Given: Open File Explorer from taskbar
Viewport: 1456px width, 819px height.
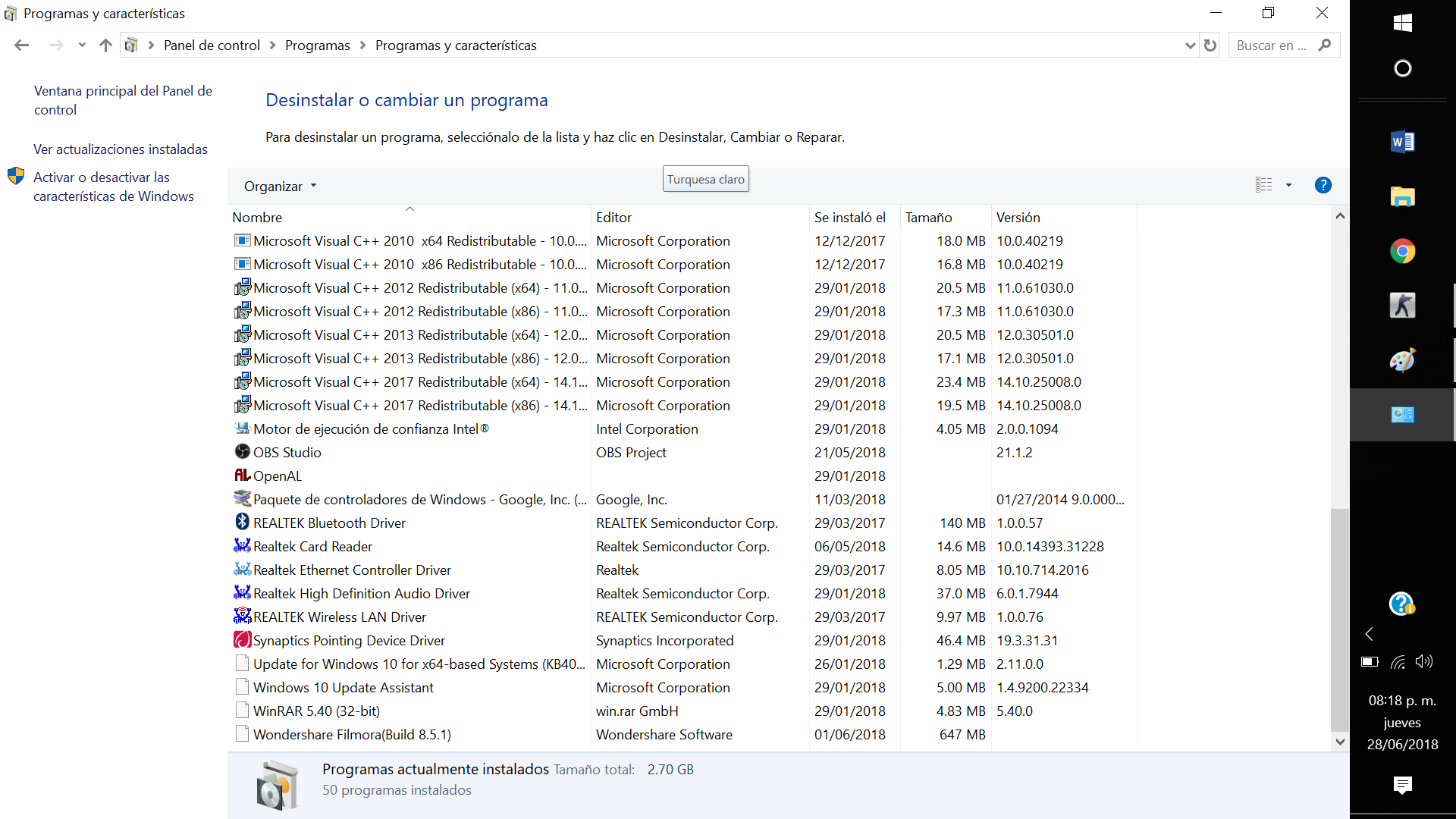Looking at the screenshot, I should pos(1402,196).
